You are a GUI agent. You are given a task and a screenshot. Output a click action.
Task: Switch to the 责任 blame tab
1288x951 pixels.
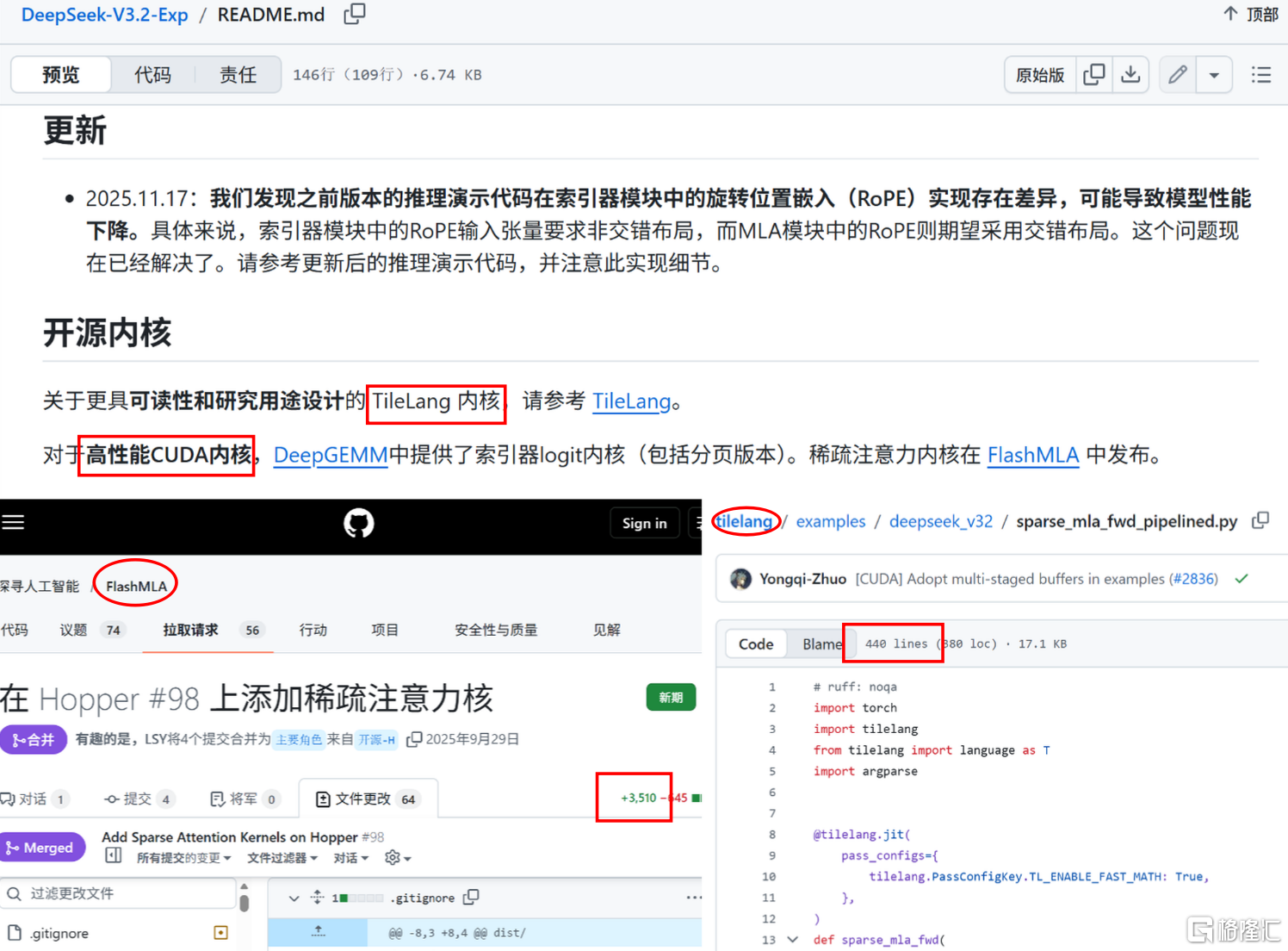tap(238, 75)
